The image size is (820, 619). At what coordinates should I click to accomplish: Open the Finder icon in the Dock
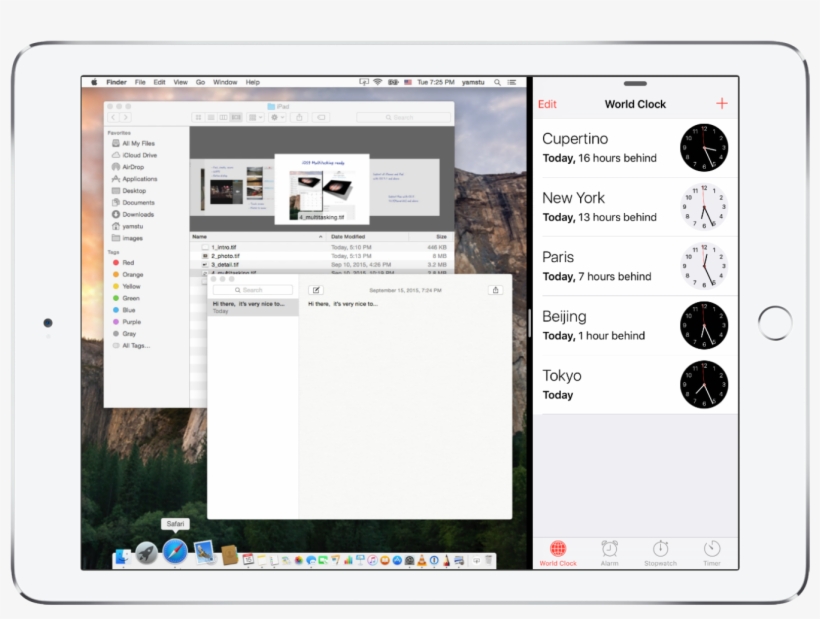click(x=123, y=557)
